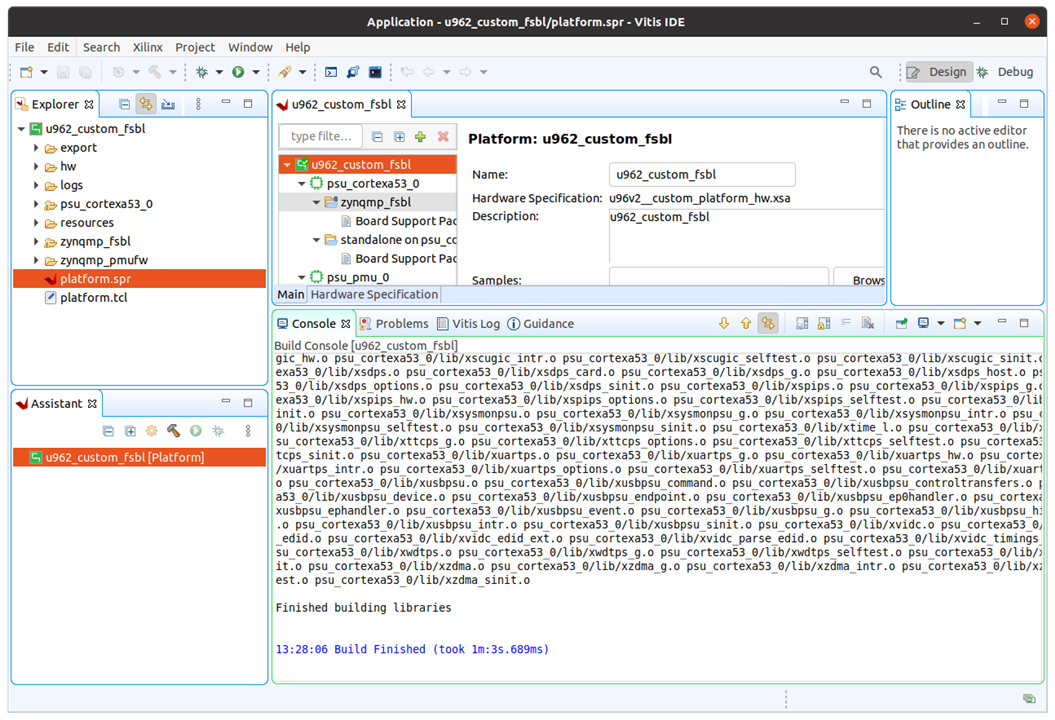Switch to the Guidance tab
The image size is (1055, 720).
click(x=540, y=324)
